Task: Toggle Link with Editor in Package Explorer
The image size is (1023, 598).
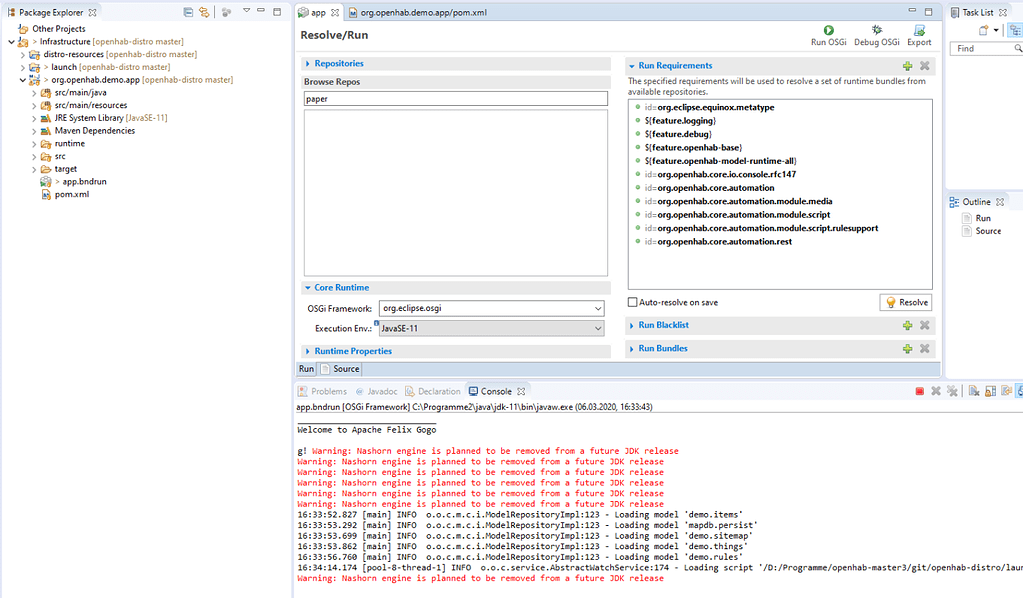Action: (x=203, y=11)
